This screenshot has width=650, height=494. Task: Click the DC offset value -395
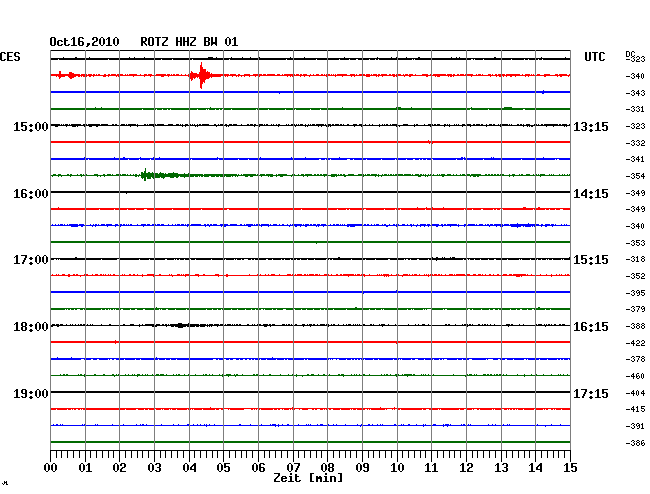(635, 293)
